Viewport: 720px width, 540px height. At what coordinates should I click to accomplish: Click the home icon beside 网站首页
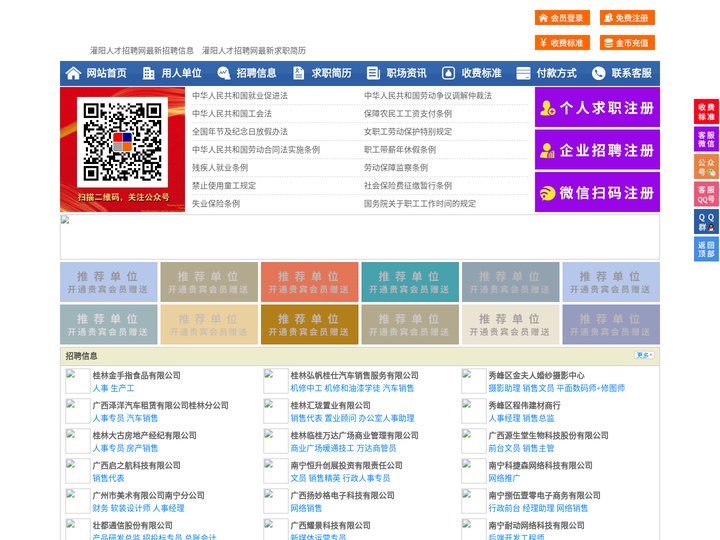(x=73, y=73)
